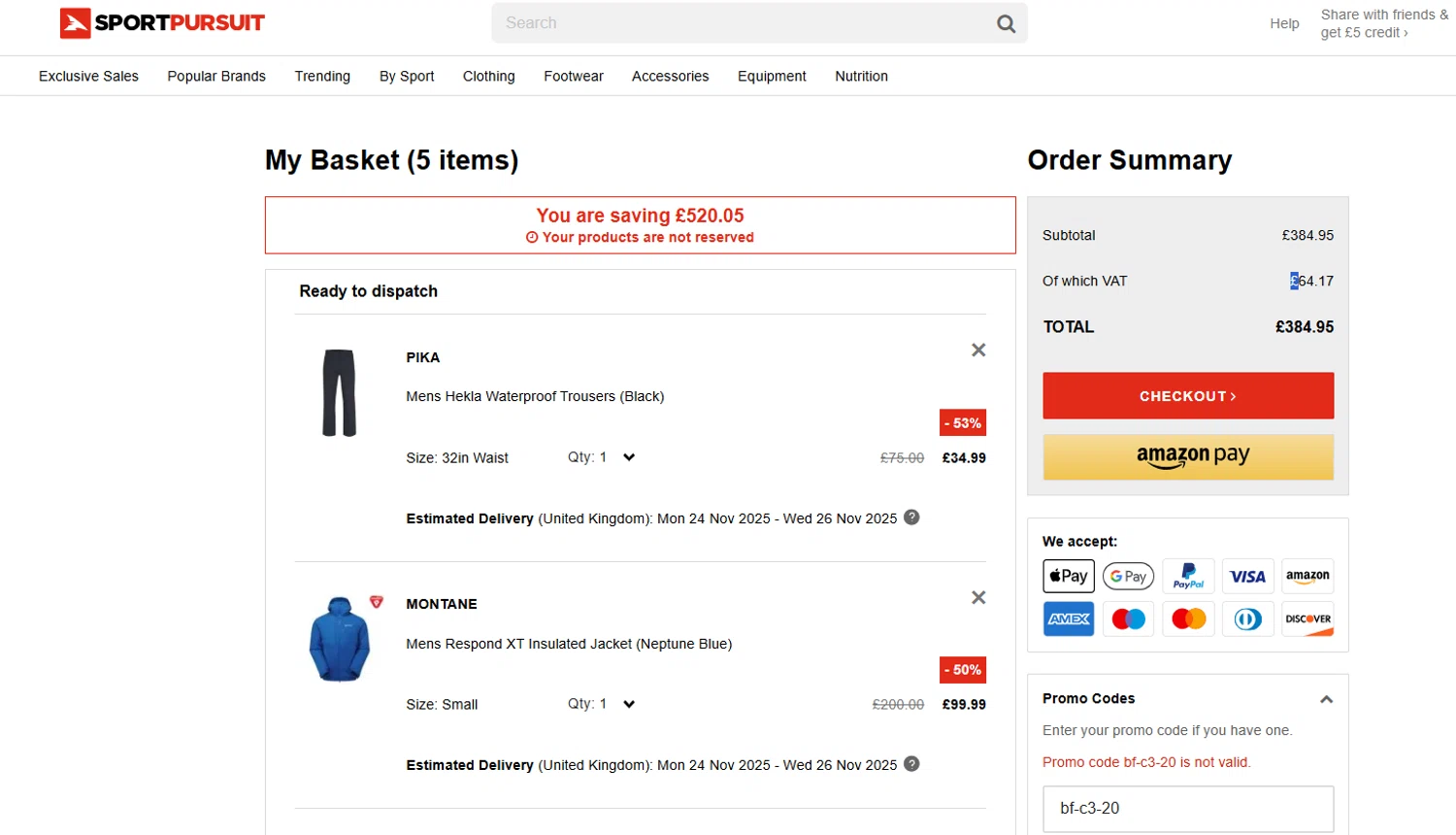Remove the PIKA trousers from the basket
1456x835 pixels.
tap(978, 351)
